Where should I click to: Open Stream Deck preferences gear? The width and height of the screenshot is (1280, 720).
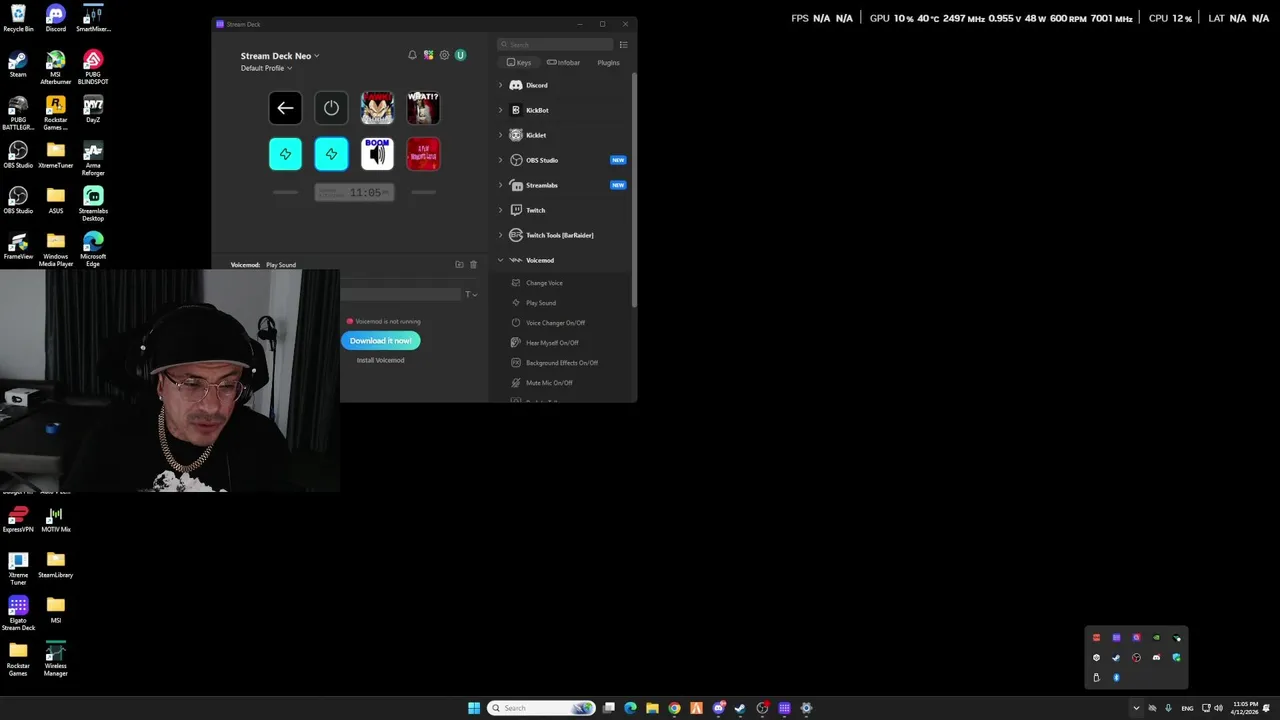tap(444, 55)
